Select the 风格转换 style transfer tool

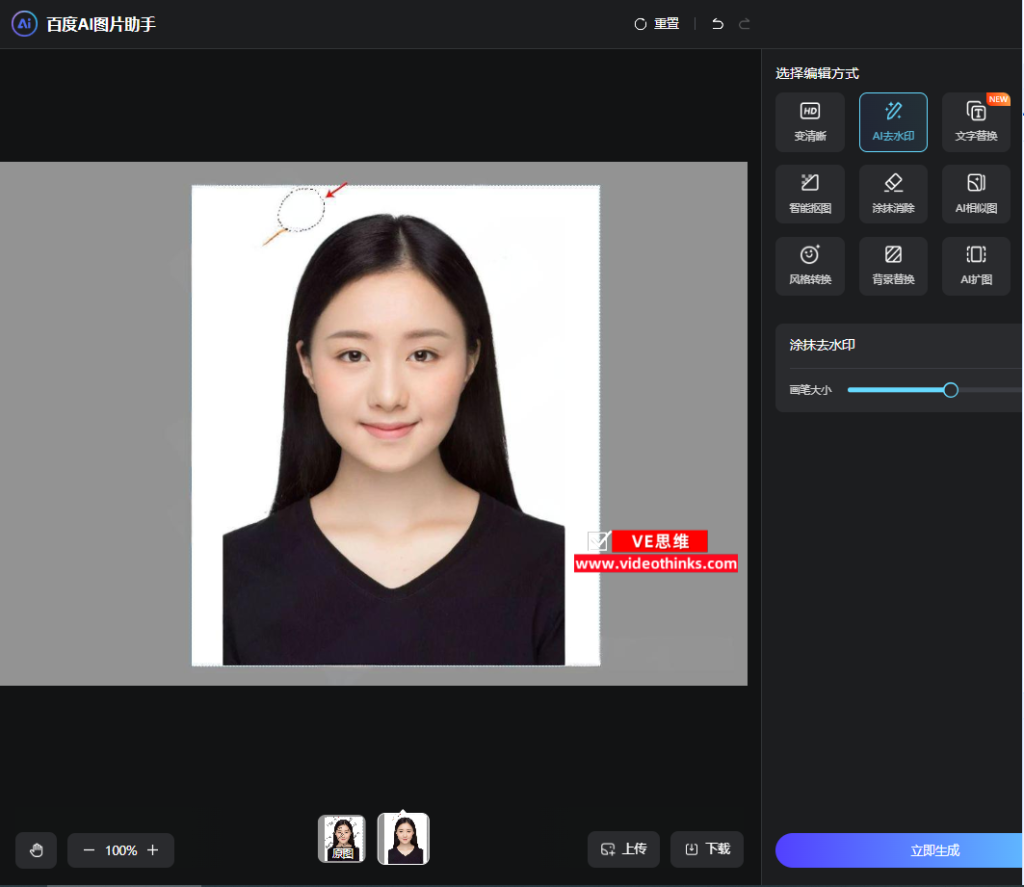(810, 266)
